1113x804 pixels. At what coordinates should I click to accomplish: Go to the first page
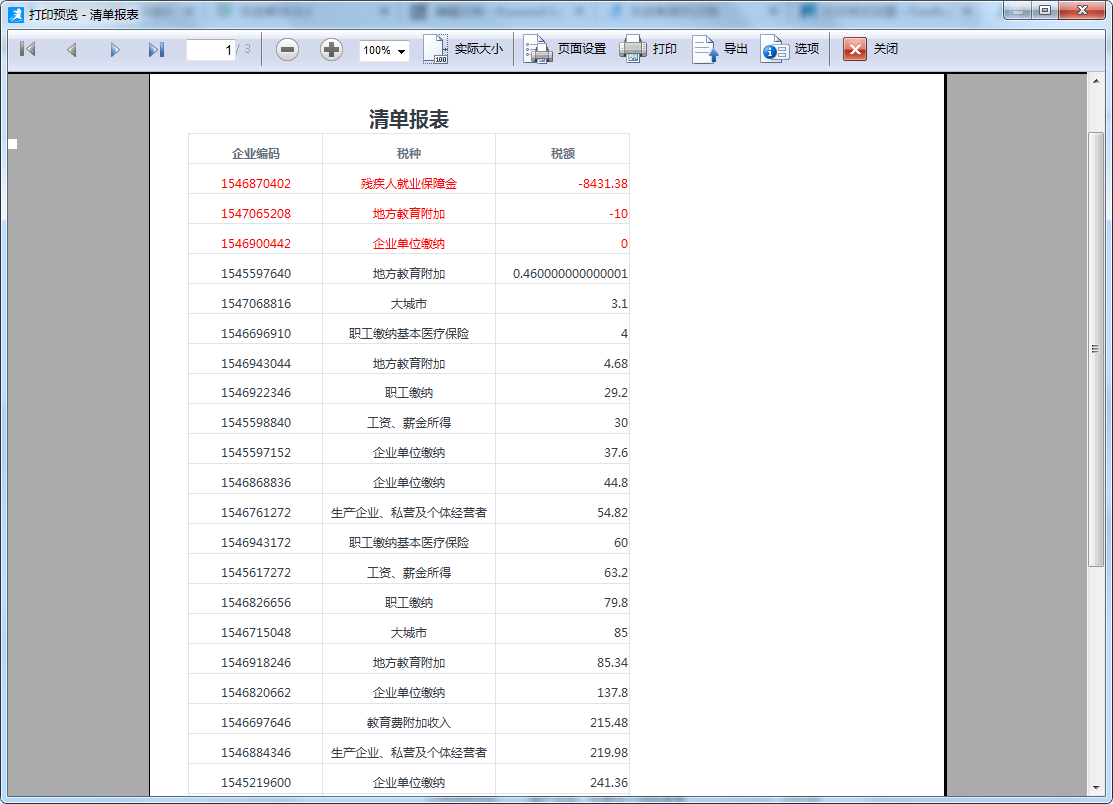pyautogui.click(x=28, y=49)
